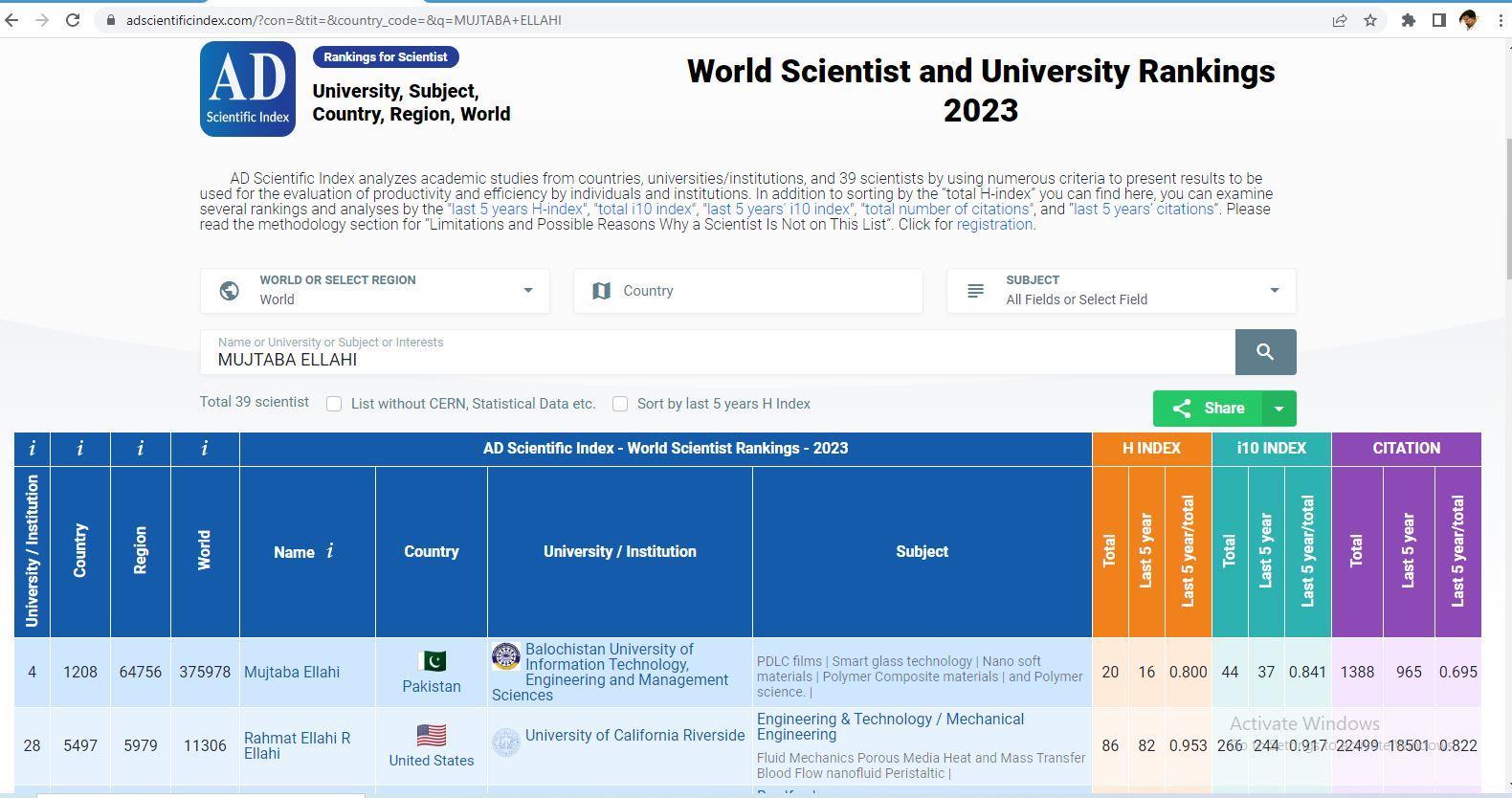Click the site lock icon in address bar

(x=112, y=20)
